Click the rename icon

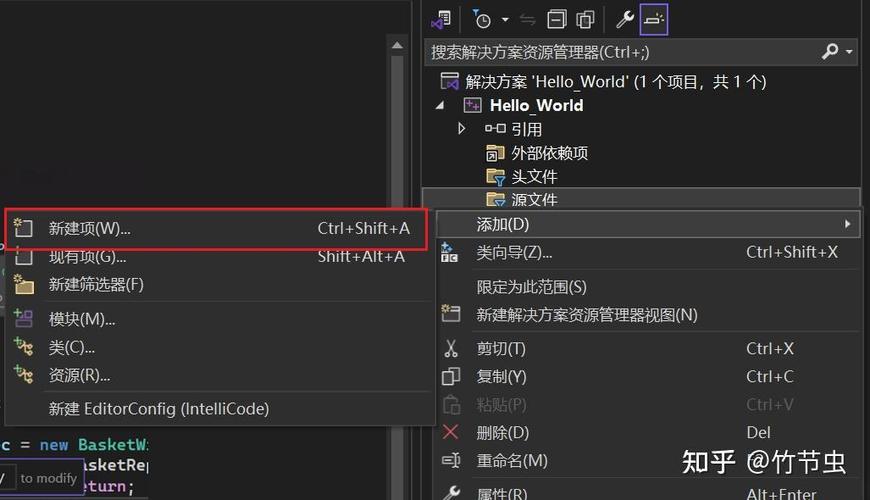[451, 461]
